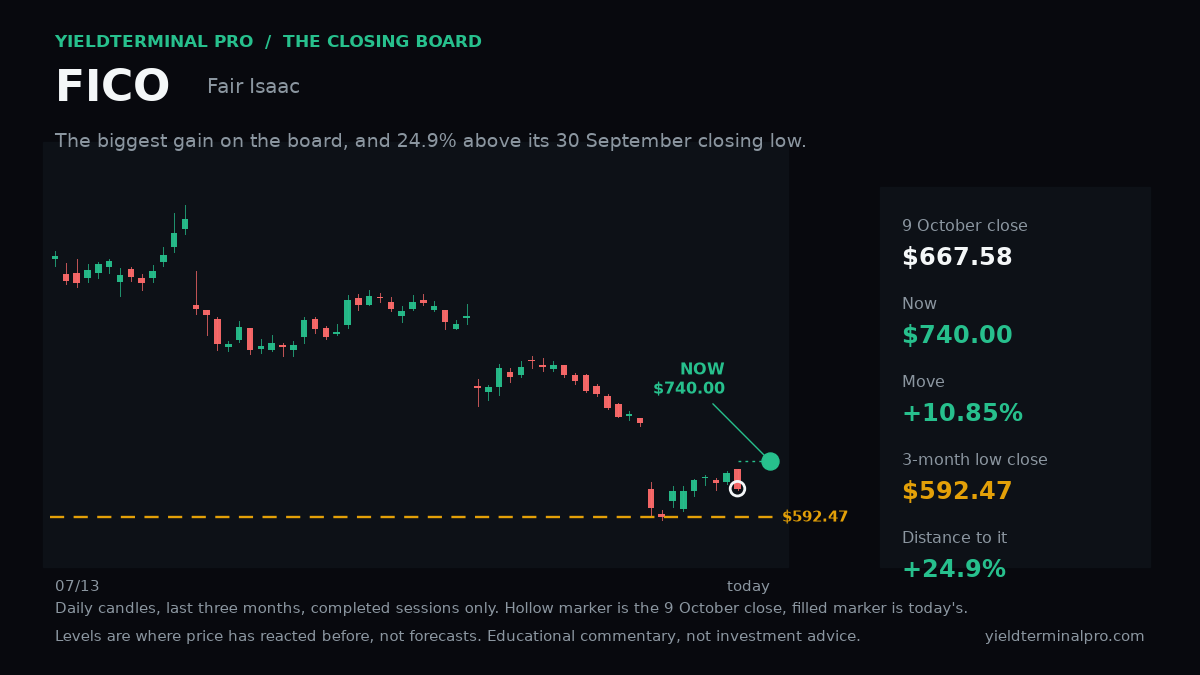
Task: Click the +10.85% Move figure
Action: pyautogui.click(x=962, y=413)
